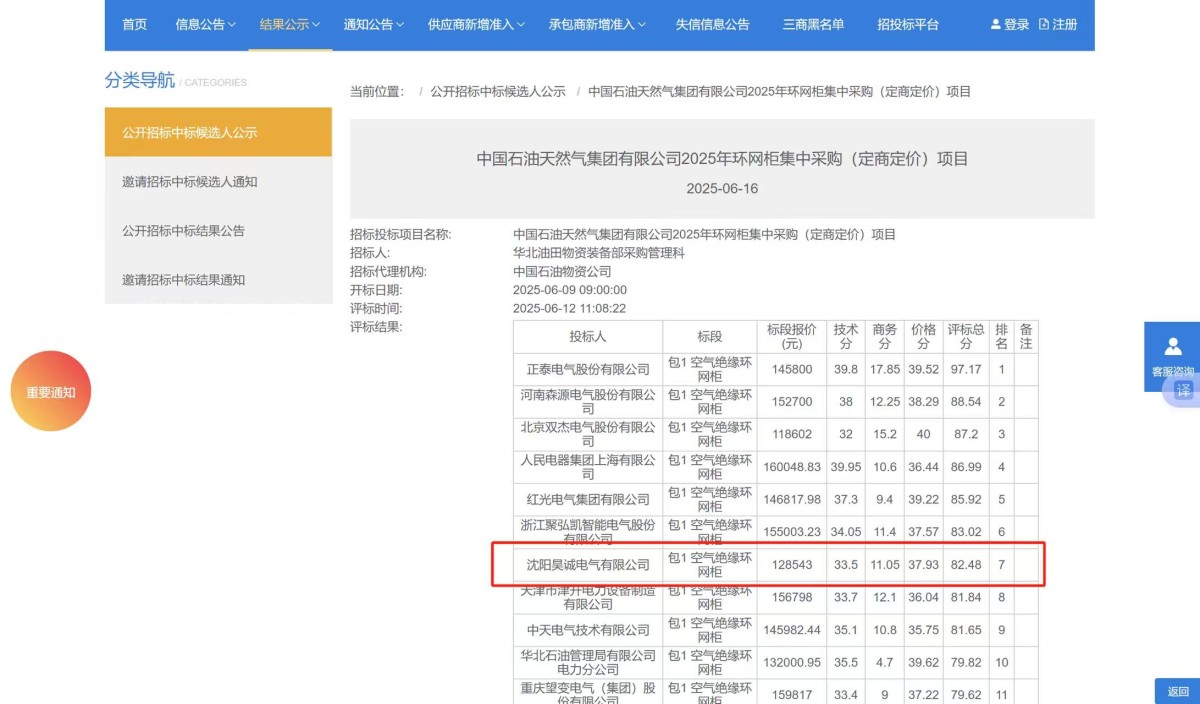Viewport: 1200px width, 704px height.
Task: Select the 红光电气集团有限公司 bidder cell
Action: point(588,499)
